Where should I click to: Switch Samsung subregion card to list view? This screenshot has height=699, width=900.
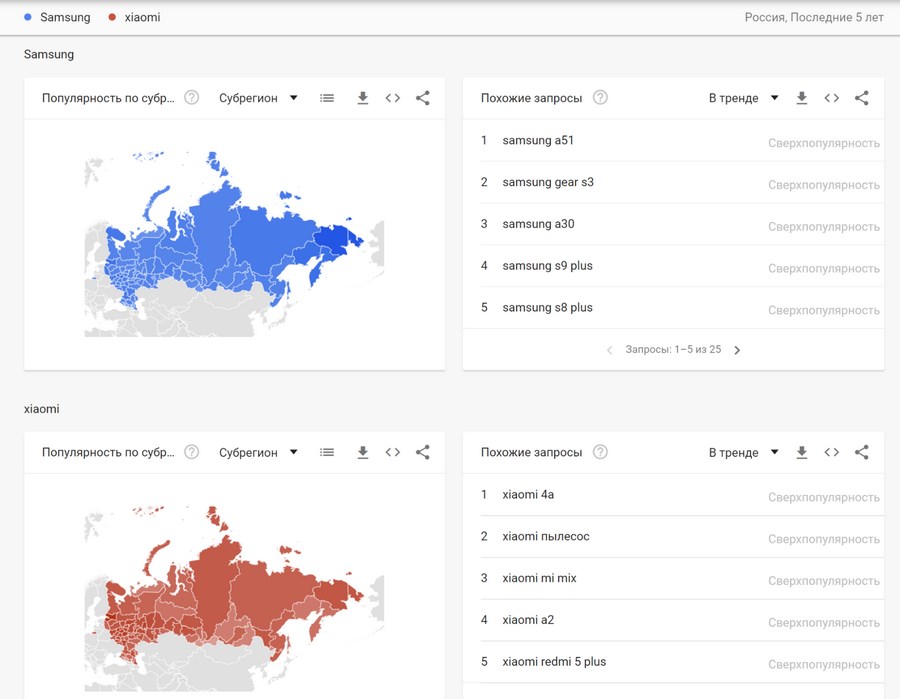coord(327,98)
